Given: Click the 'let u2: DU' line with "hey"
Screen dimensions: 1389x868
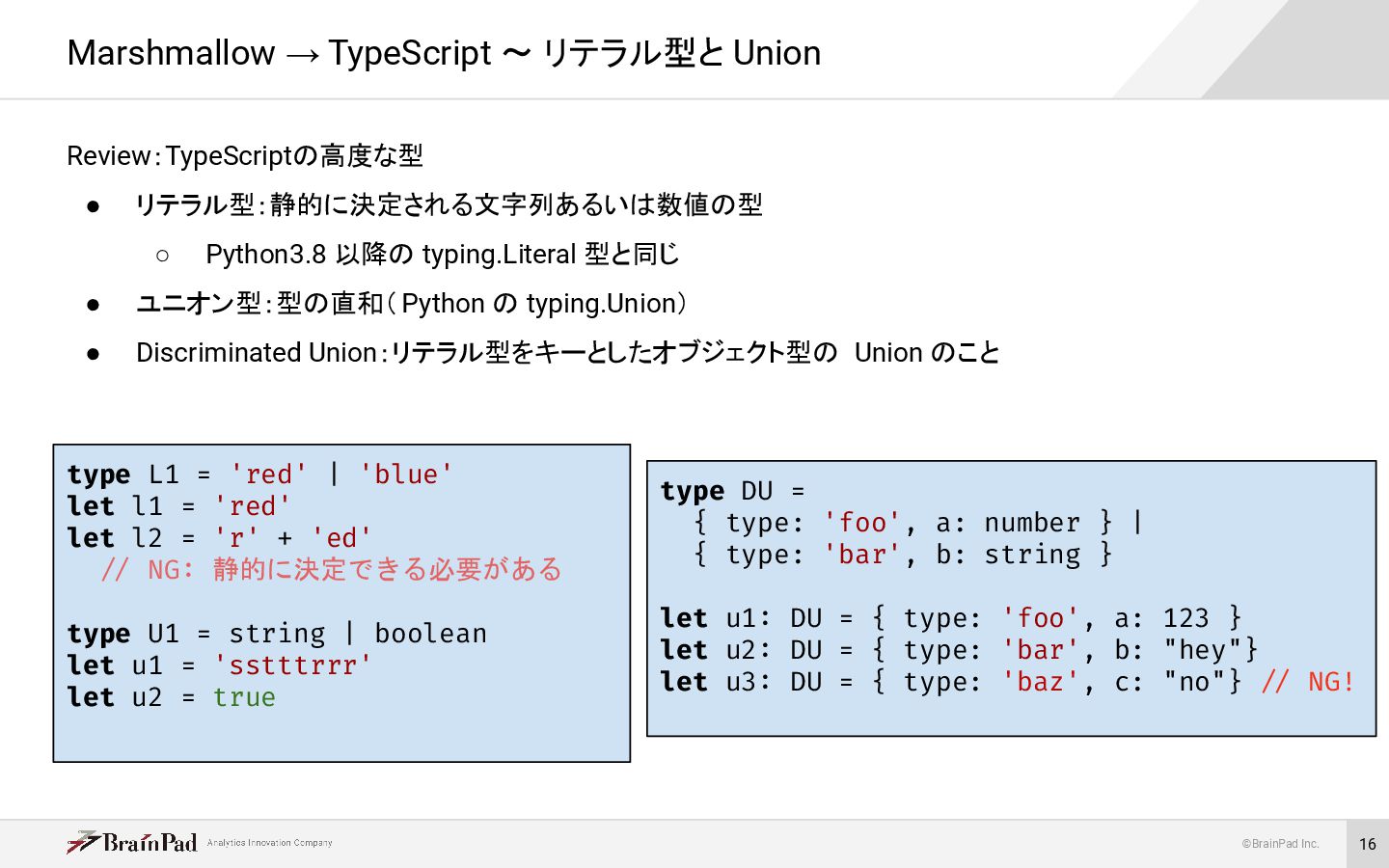Looking at the screenshot, I should (x=959, y=650).
